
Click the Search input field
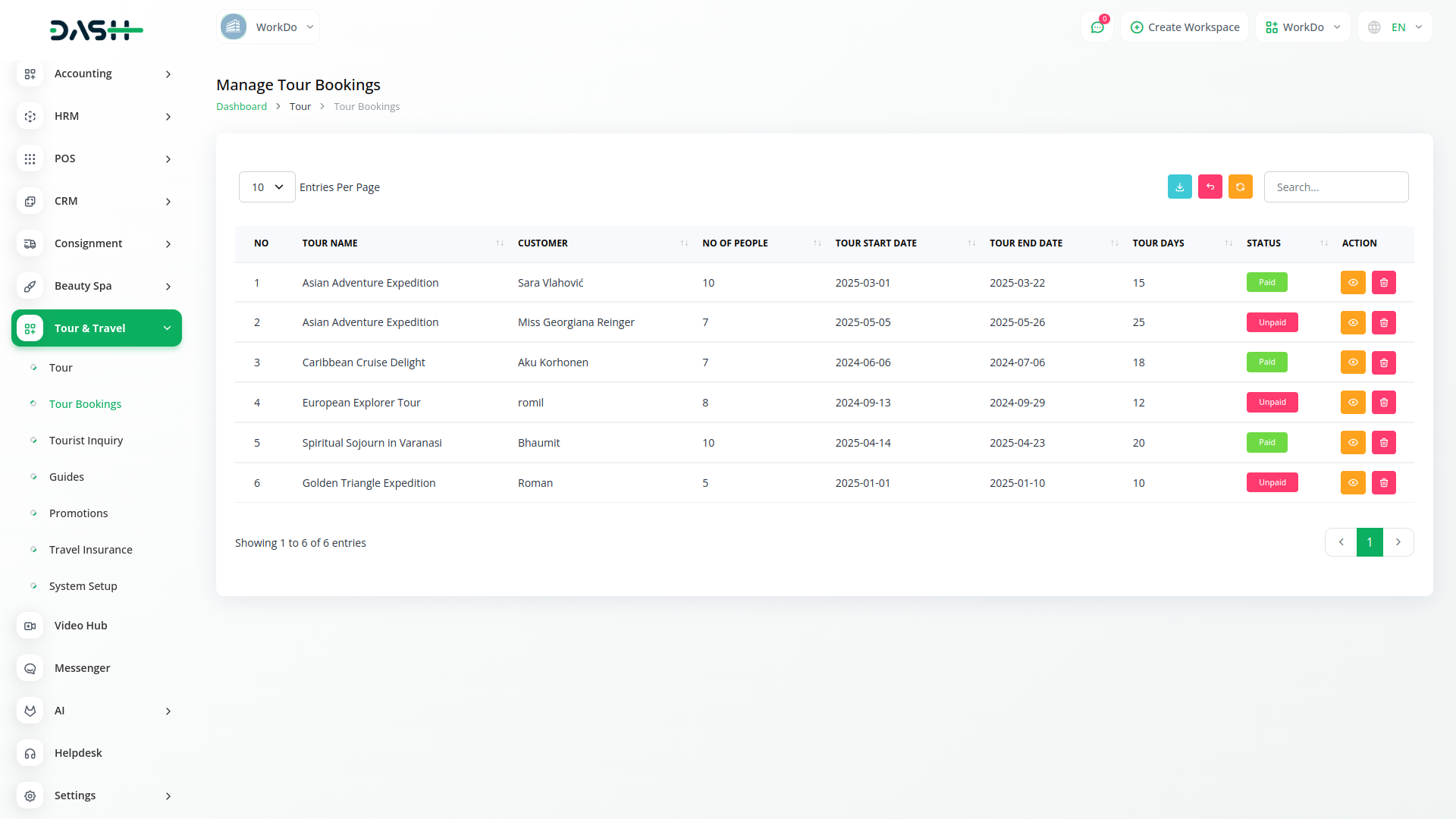click(x=1335, y=187)
